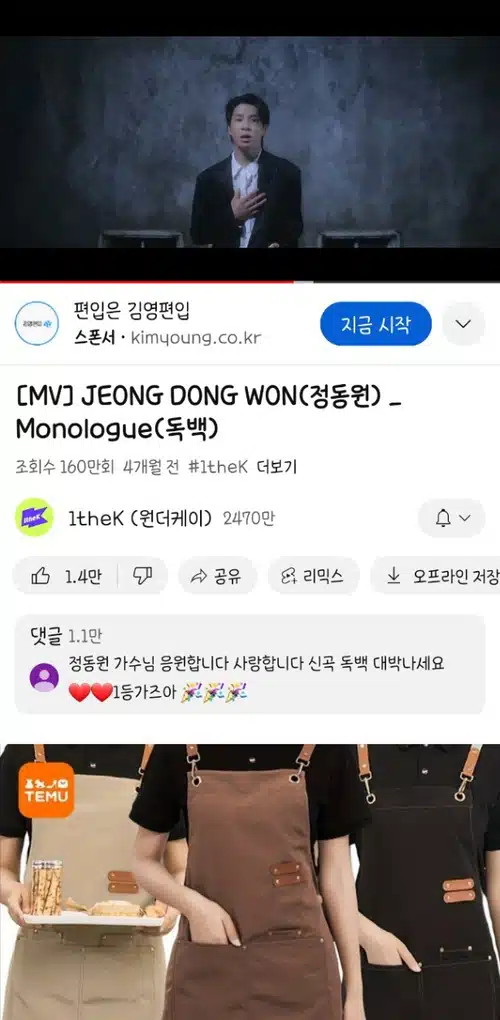Tap the 오프라인 저장 download icon

coord(393,576)
